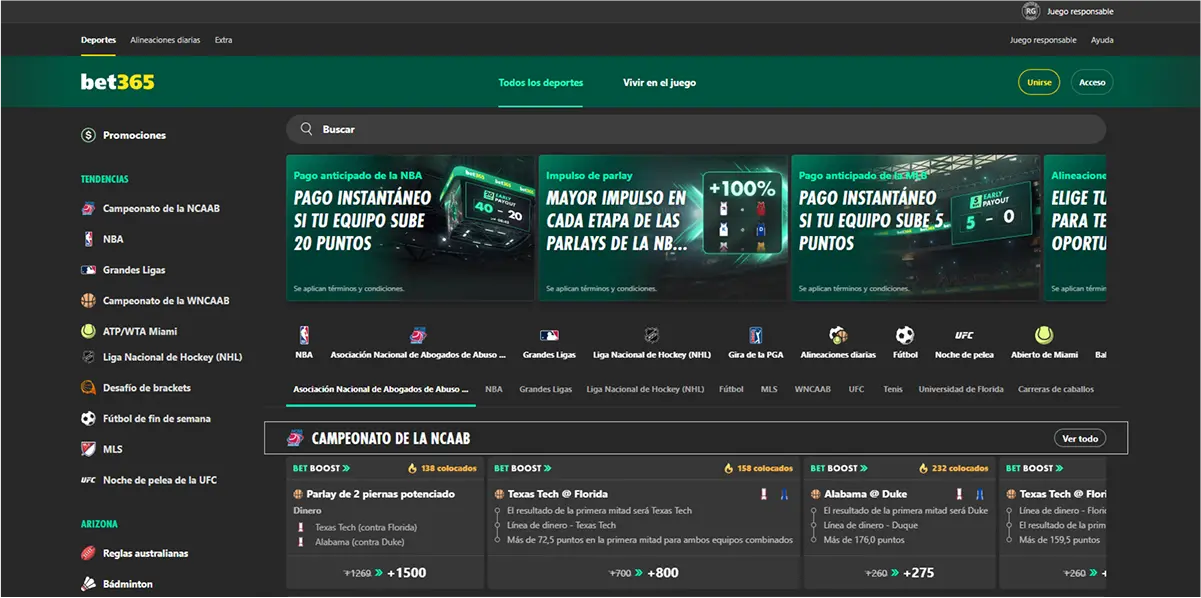Select the Gira de la PGA icon
The width and height of the screenshot is (1201, 598).
pyautogui.click(x=757, y=336)
